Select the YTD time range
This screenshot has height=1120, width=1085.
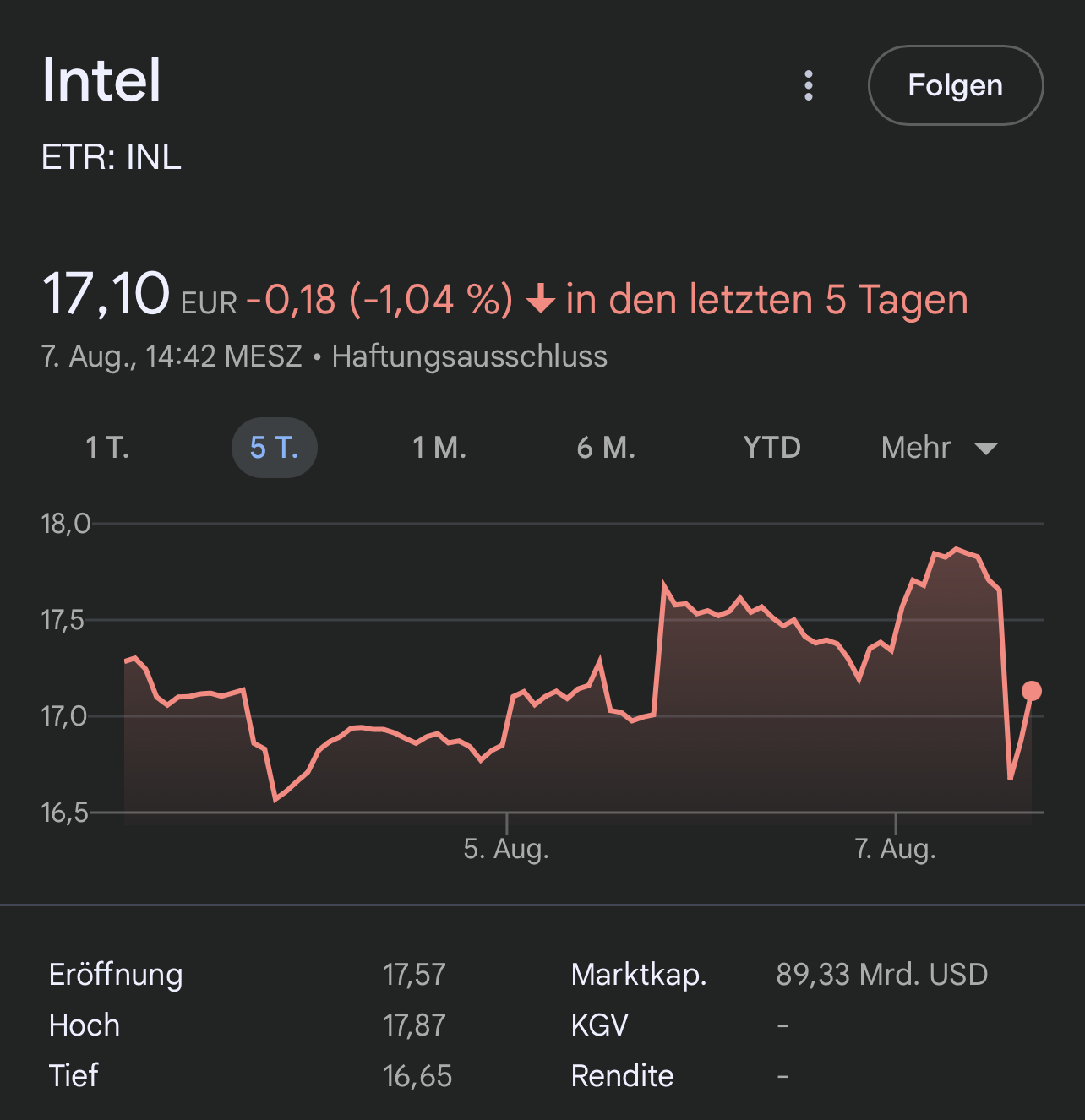coord(771,447)
